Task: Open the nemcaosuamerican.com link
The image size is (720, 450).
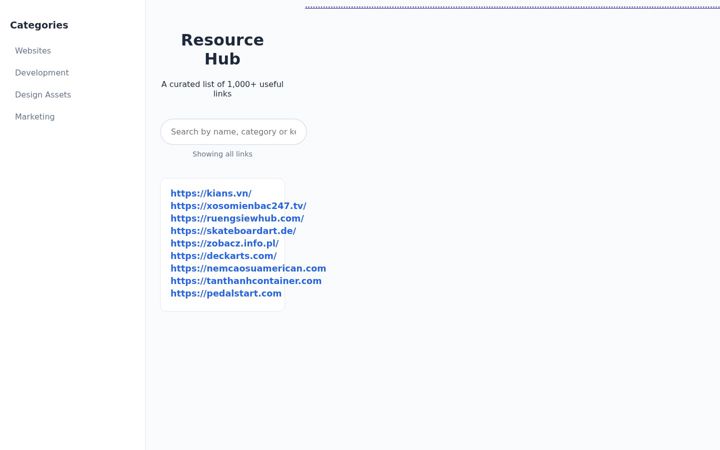Action: coord(248,268)
